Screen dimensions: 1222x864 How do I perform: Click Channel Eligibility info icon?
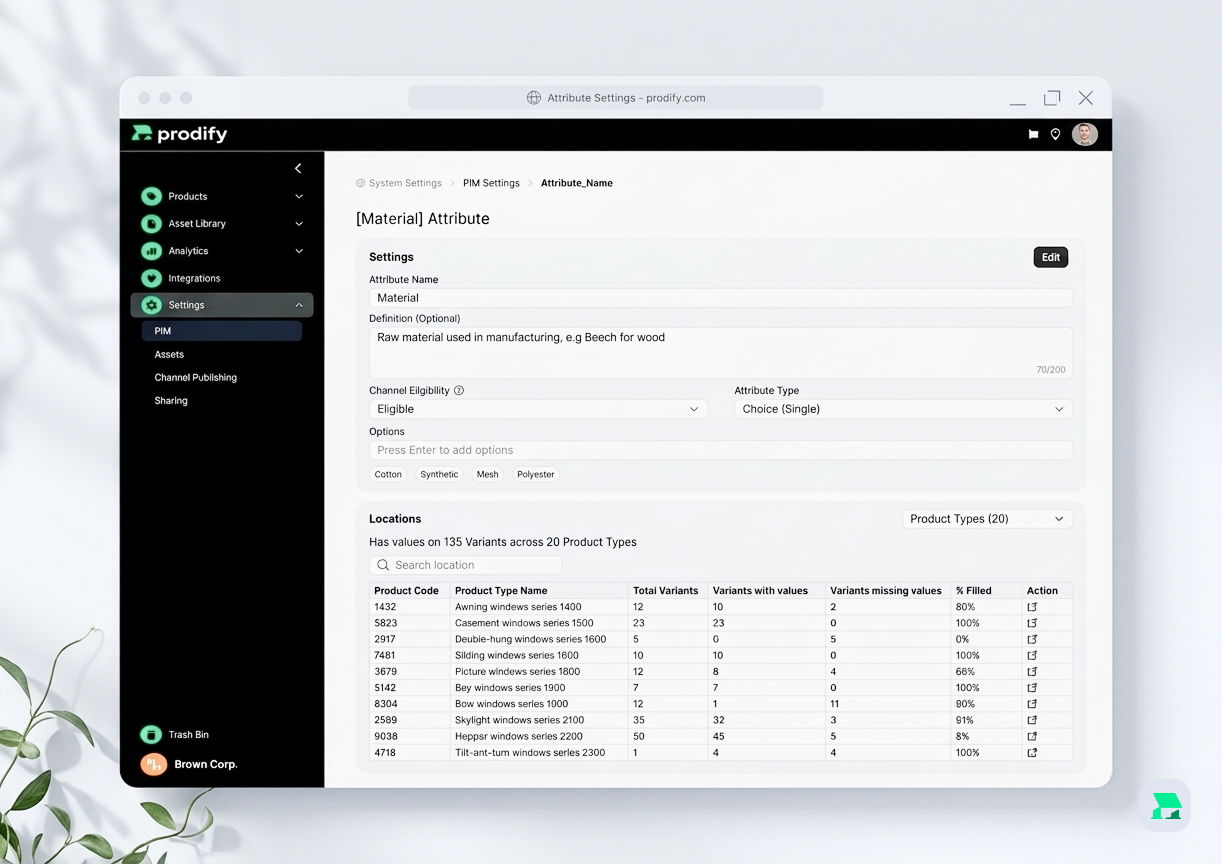(x=459, y=391)
